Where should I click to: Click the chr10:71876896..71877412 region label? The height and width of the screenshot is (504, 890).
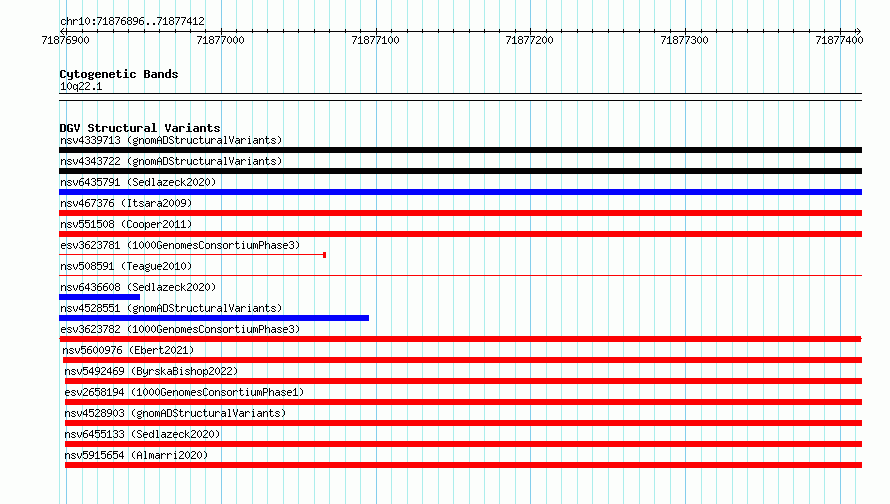coord(132,21)
